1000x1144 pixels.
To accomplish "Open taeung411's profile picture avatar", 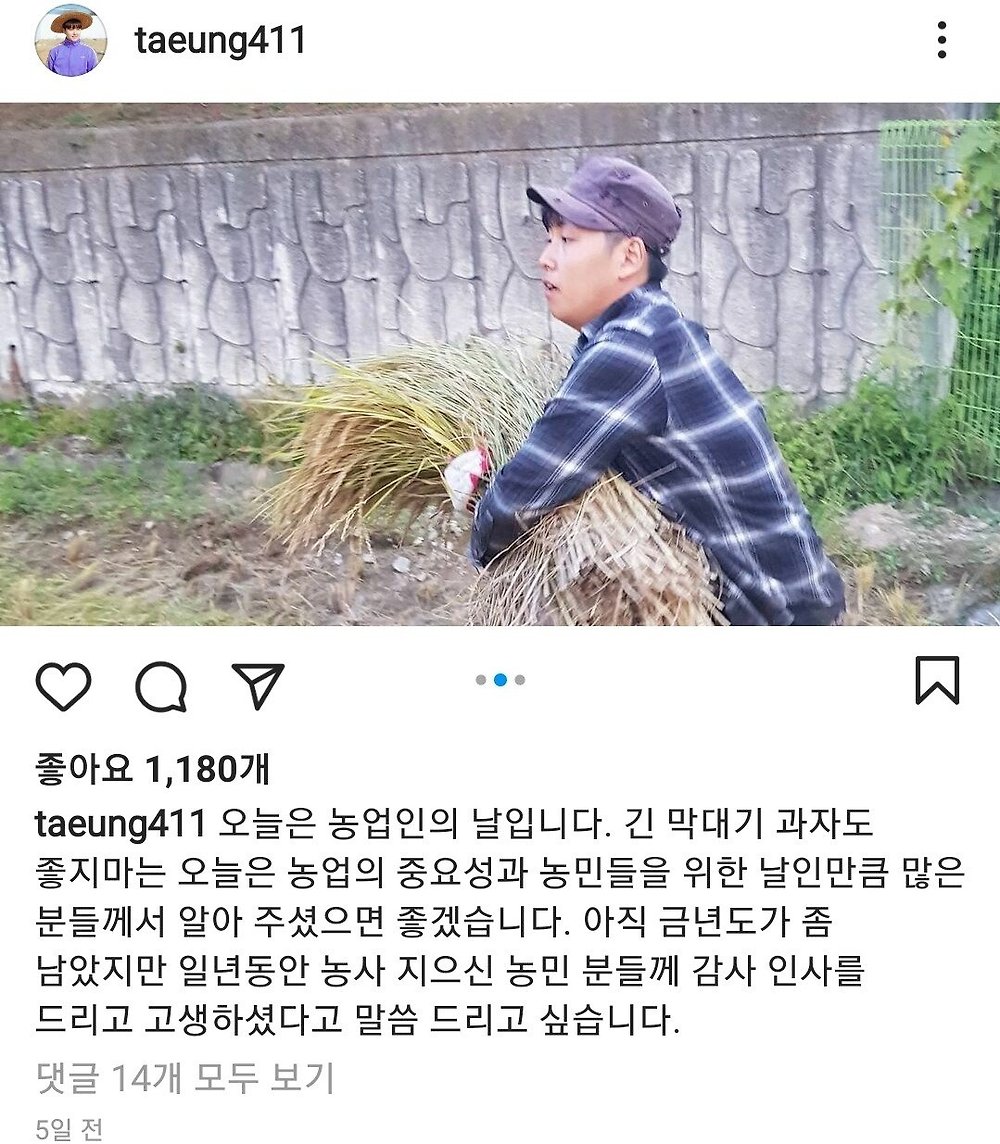I will pyautogui.click(x=71, y=40).
